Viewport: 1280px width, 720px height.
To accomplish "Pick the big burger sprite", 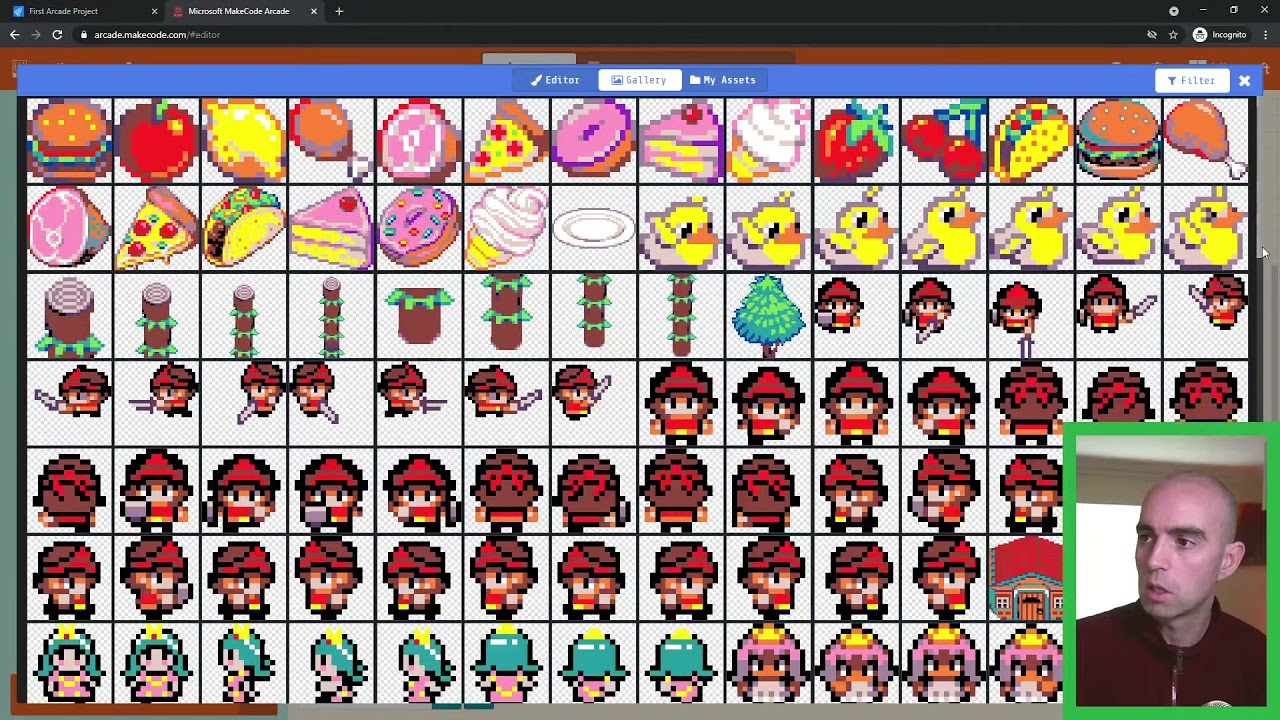I will click(x=1118, y=140).
